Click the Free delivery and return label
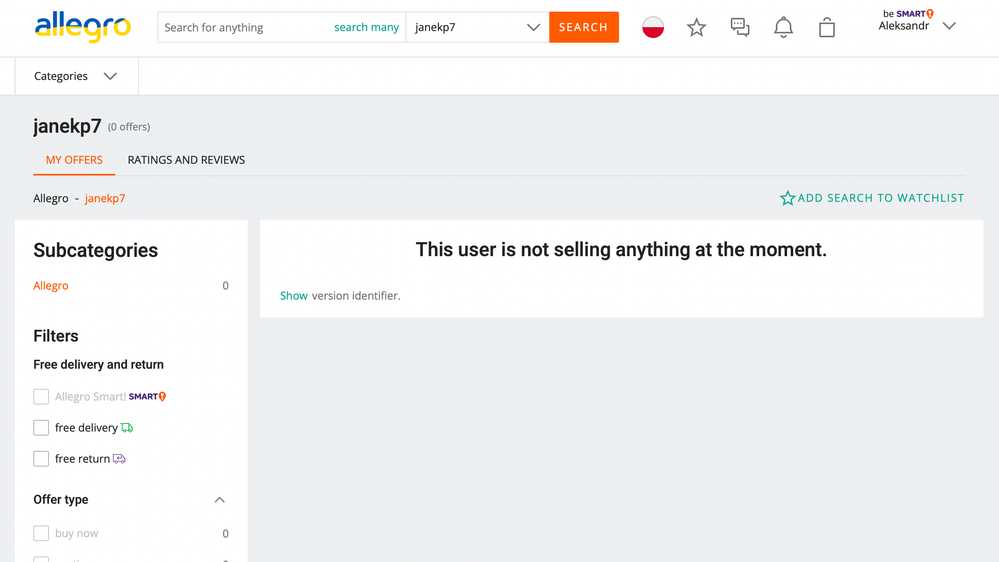Image resolution: width=999 pixels, height=562 pixels. click(98, 364)
